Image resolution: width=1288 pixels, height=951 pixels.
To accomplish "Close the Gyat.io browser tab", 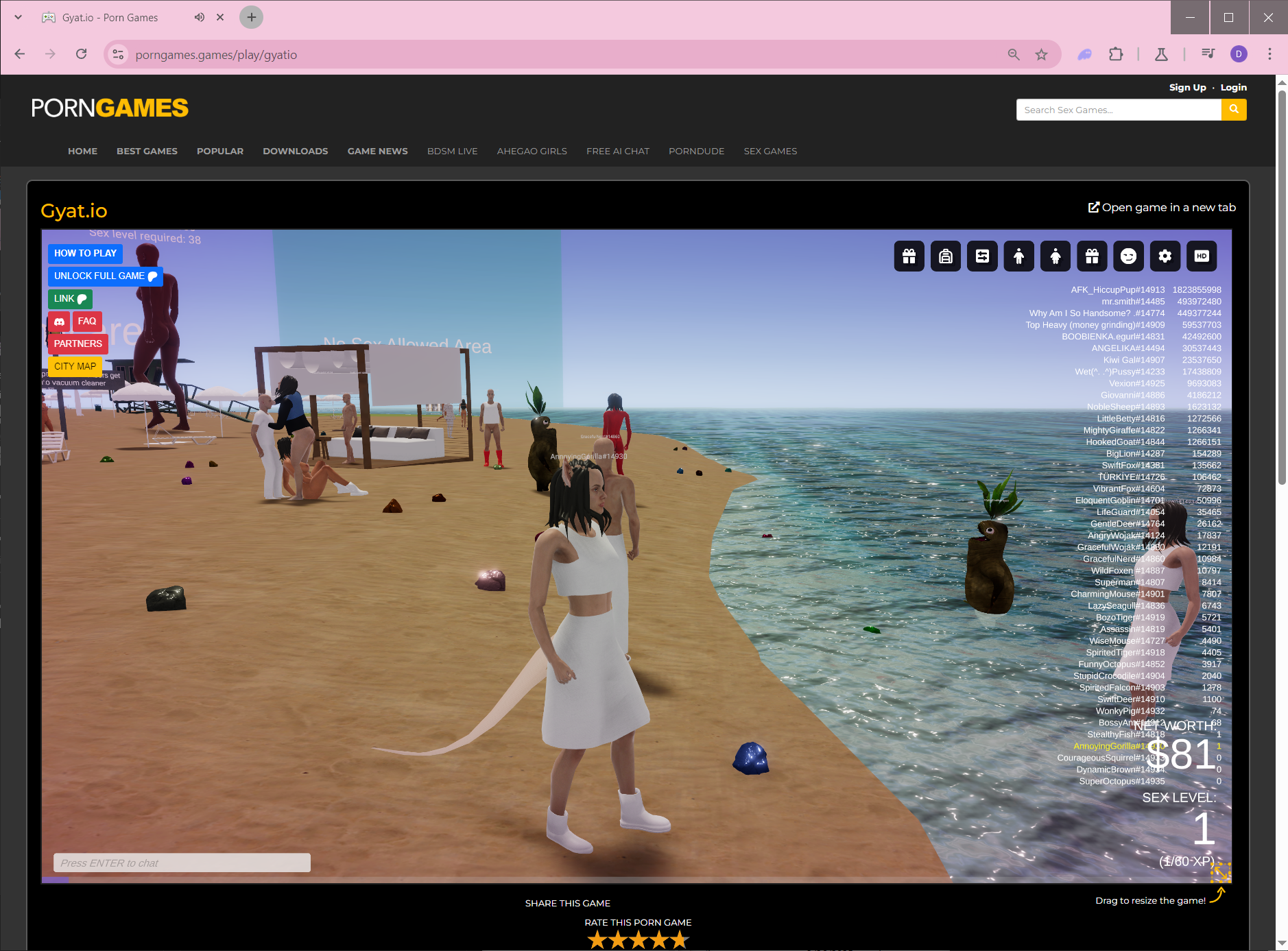I will tap(220, 17).
